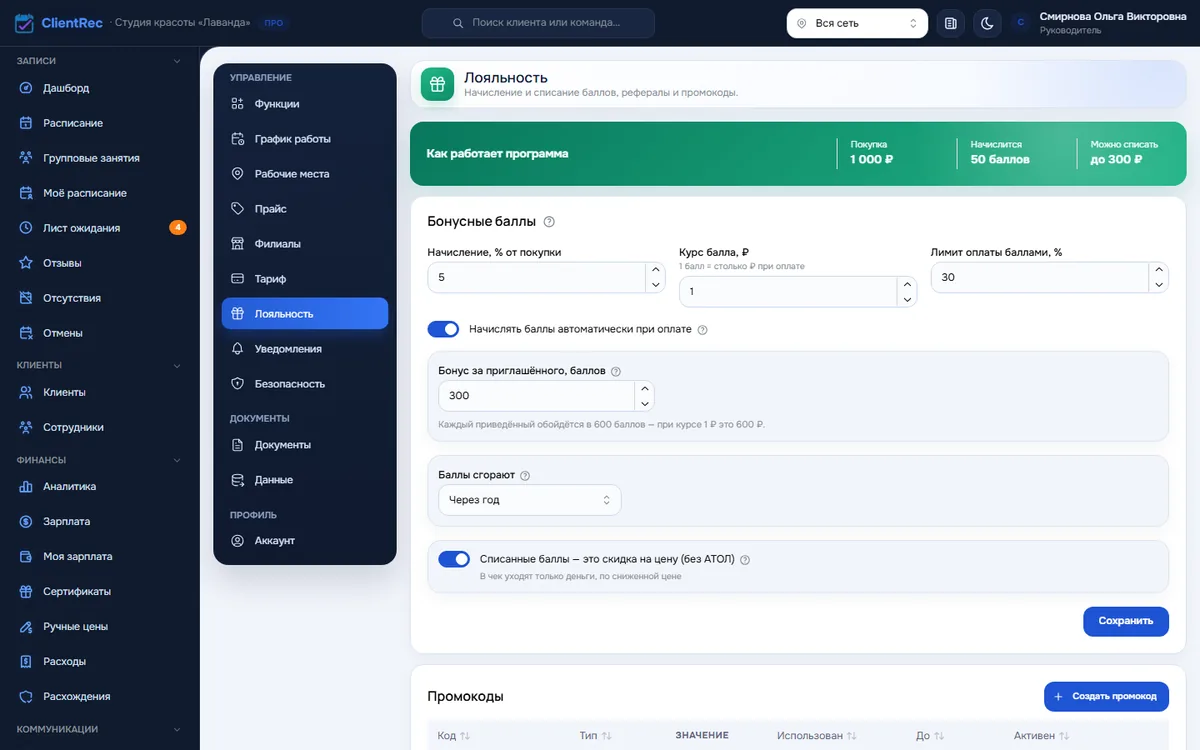Viewport: 1200px width, 750px height.
Task: Toggle Начислять баллы автоматически при оплате
Action: (443, 329)
